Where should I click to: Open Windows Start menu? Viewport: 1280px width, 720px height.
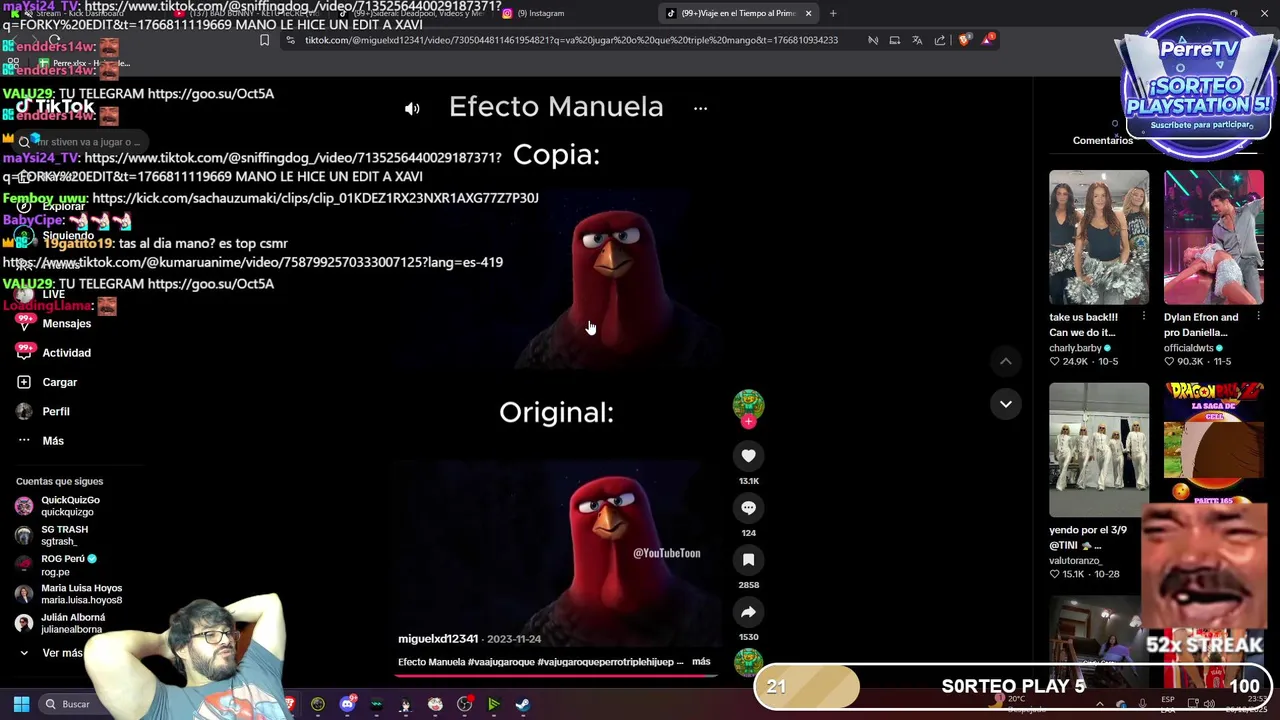pyautogui.click(x=21, y=704)
